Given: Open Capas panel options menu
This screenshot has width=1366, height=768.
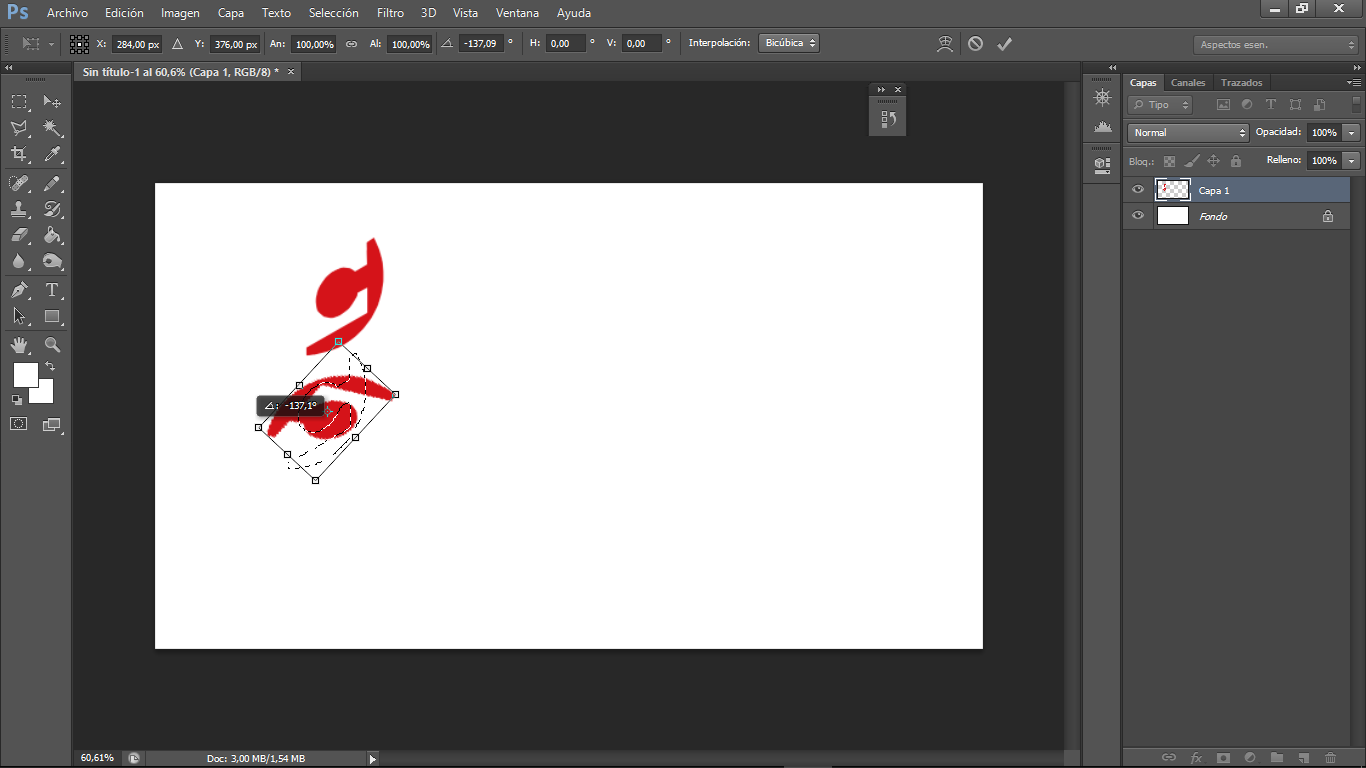Looking at the screenshot, I should pos(1354,82).
